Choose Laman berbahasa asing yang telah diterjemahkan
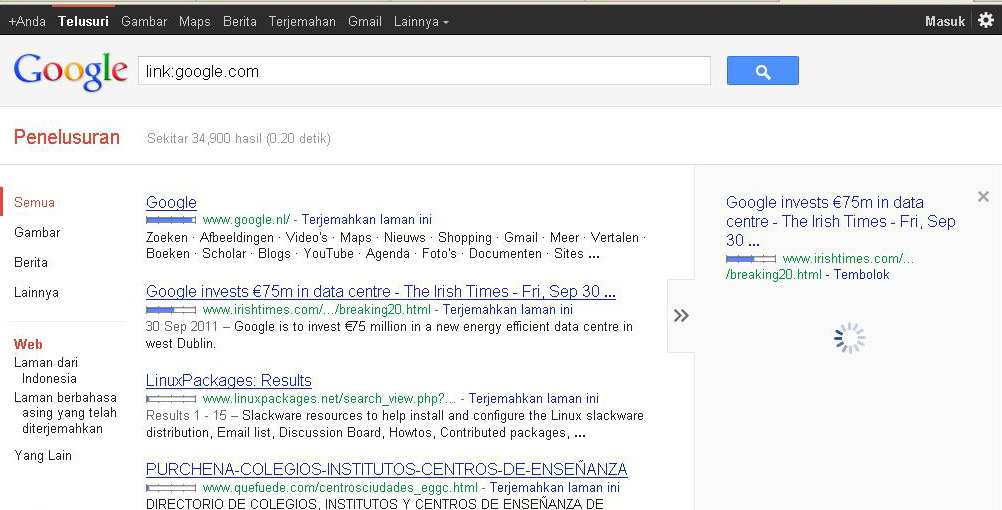 [65, 413]
